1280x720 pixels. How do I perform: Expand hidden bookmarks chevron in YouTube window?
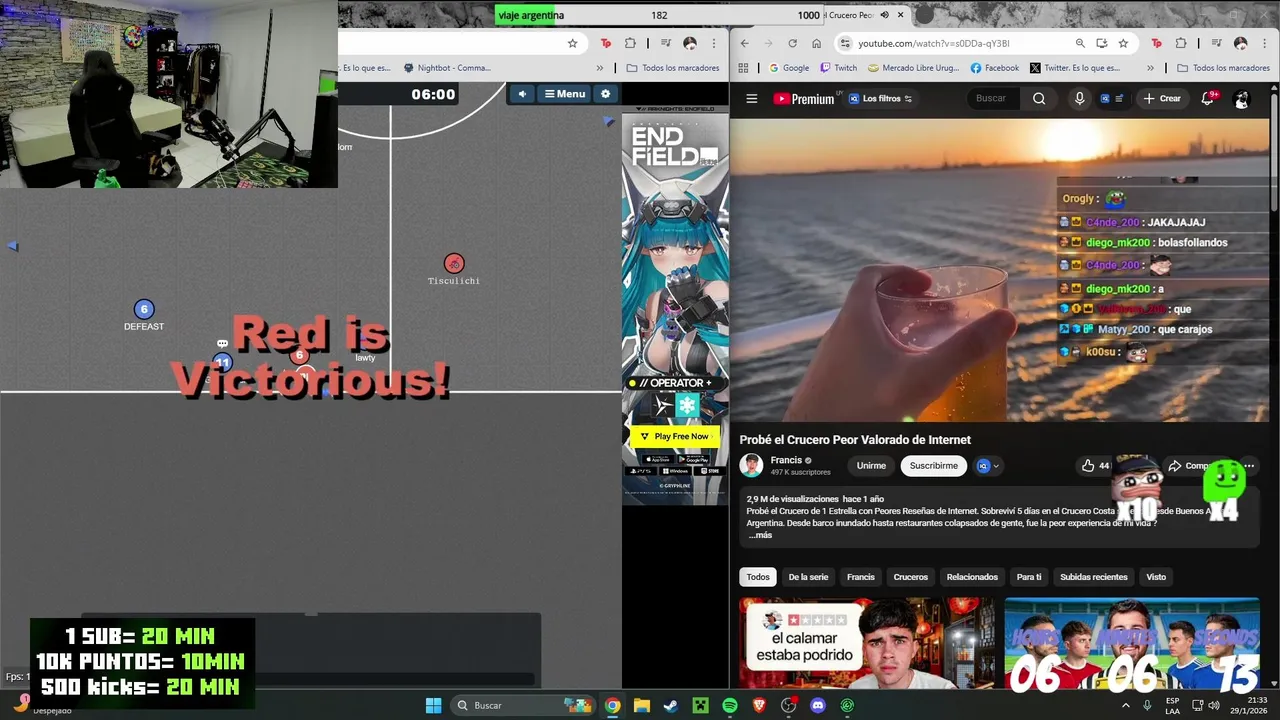coord(1150,68)
